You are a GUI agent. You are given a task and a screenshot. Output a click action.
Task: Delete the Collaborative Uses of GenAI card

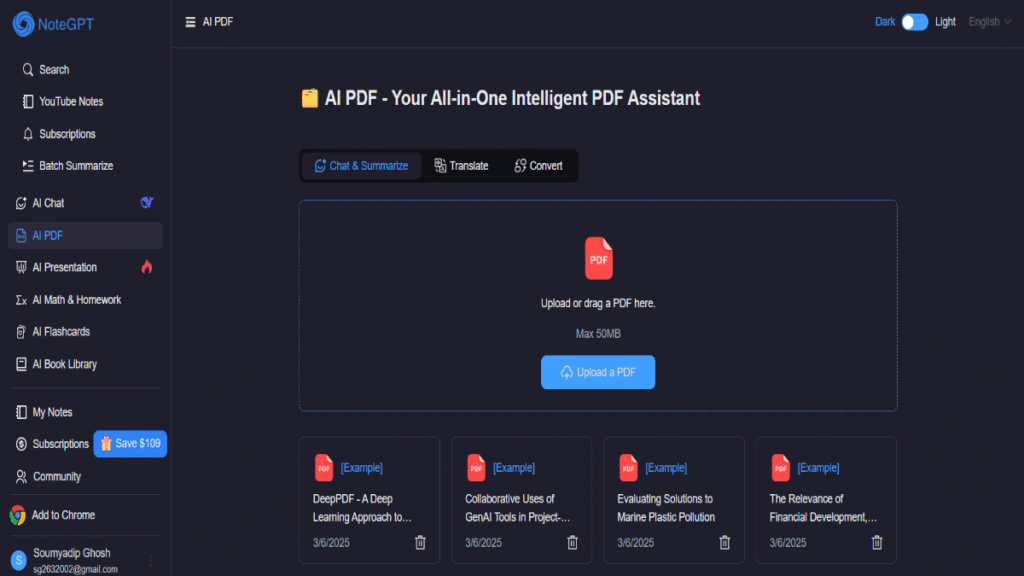click(x=572, y=543)
